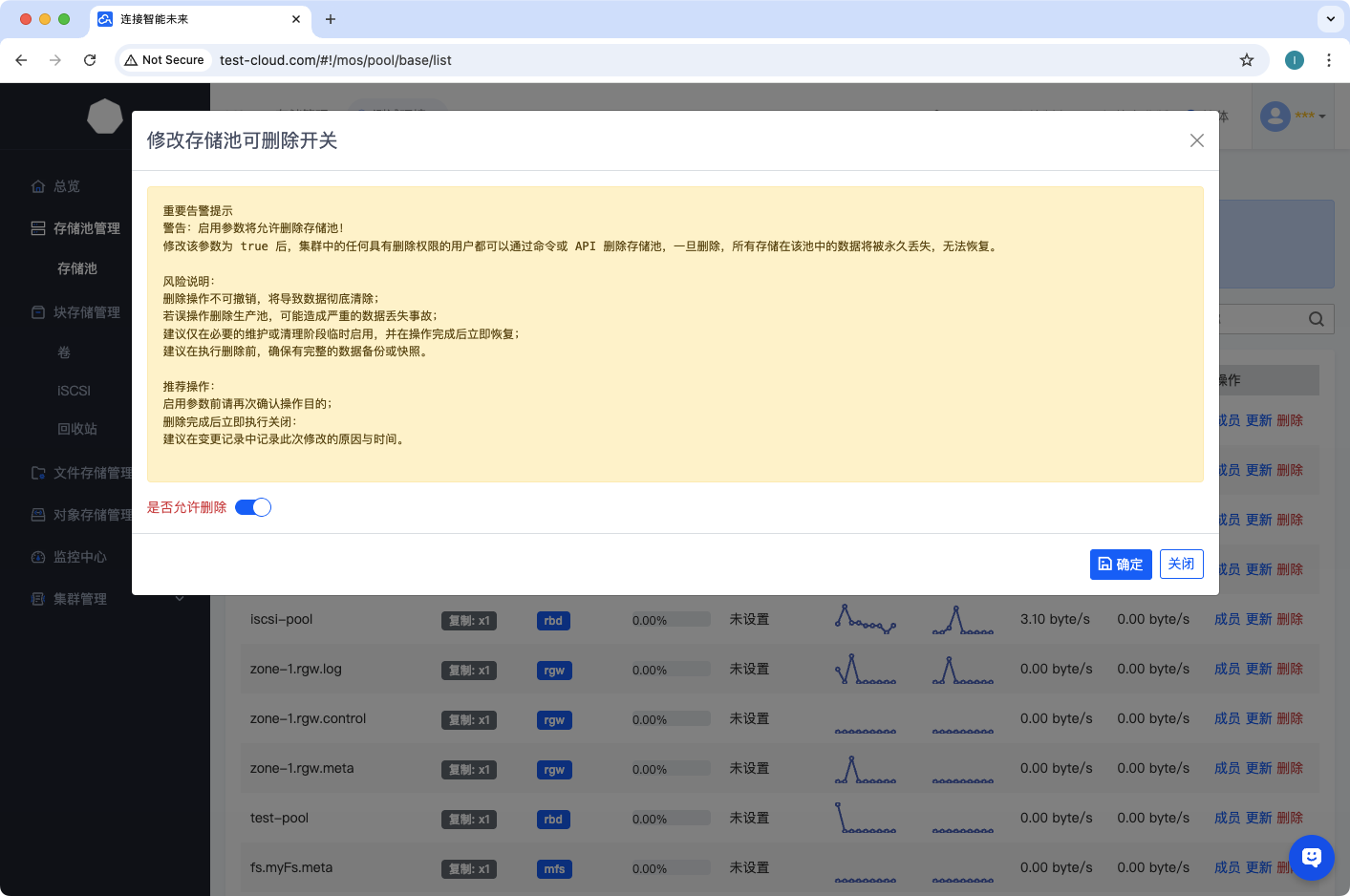1350x896 pixels.
Task: Click usage progress bar for iscsi-pool
Action: (671, 620)
